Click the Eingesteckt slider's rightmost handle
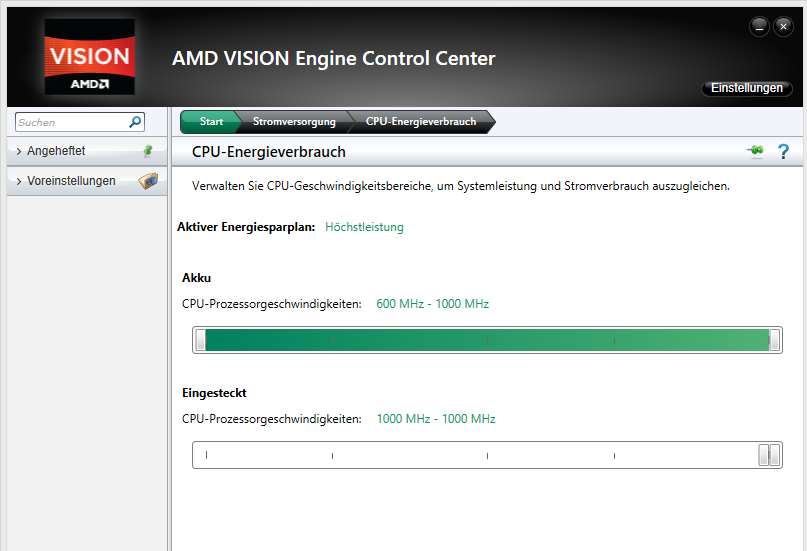The height and width of the screenshot is (551, 807). click(x=774, y=455)
